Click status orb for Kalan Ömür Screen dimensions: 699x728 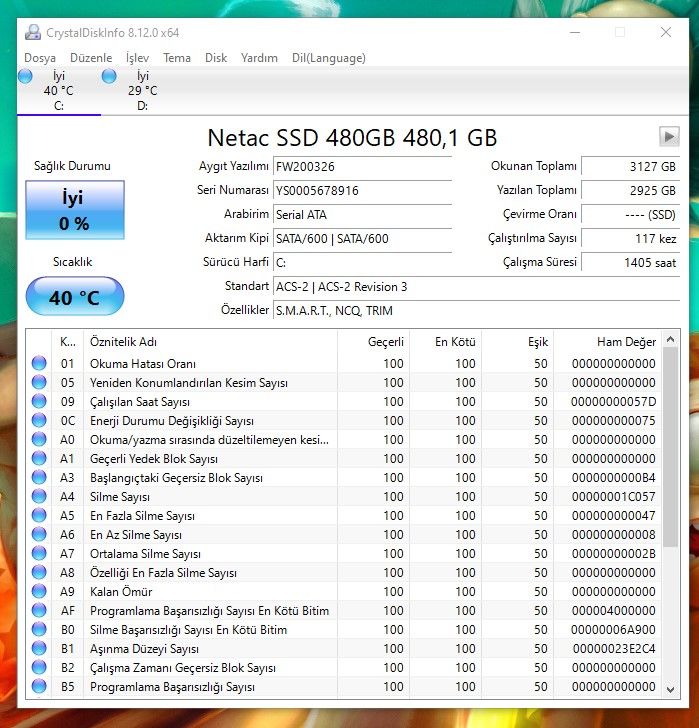[39, 592]
